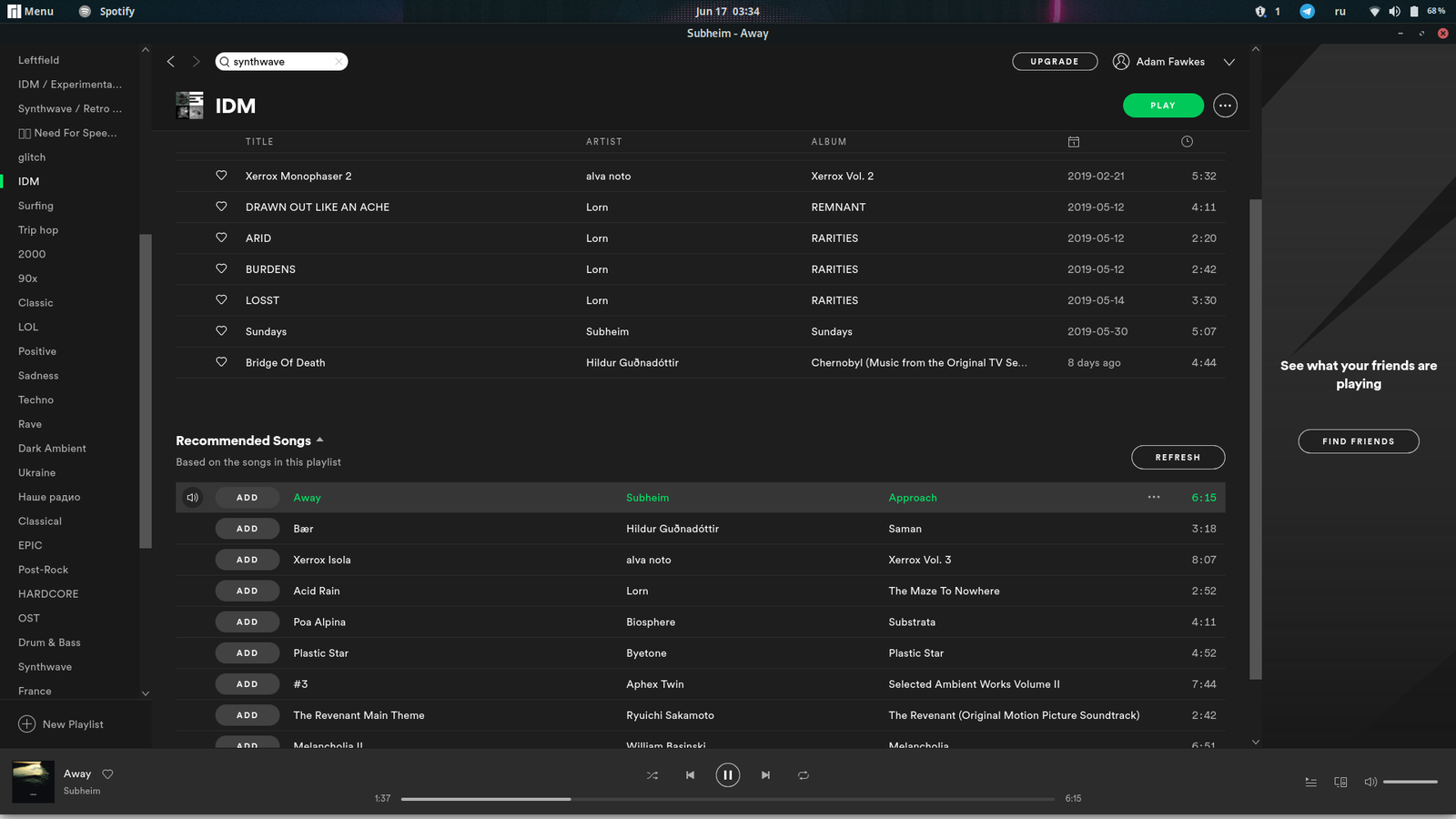Add Bær to the playlist

(x=247, y=529)
